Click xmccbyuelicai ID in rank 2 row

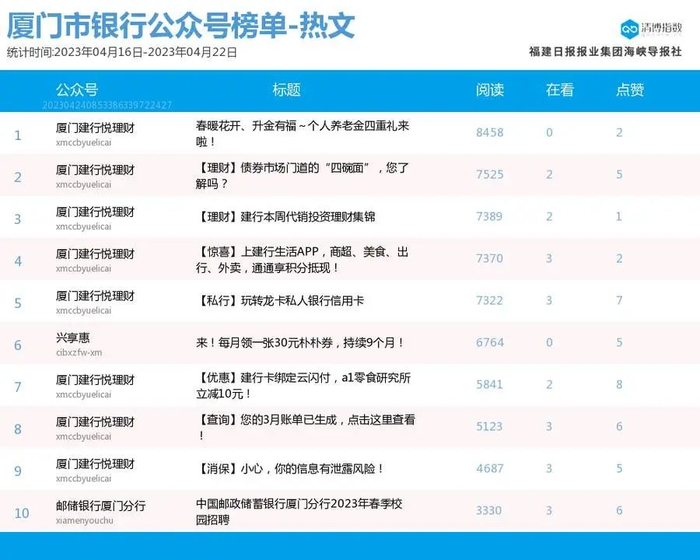[83, 184]
